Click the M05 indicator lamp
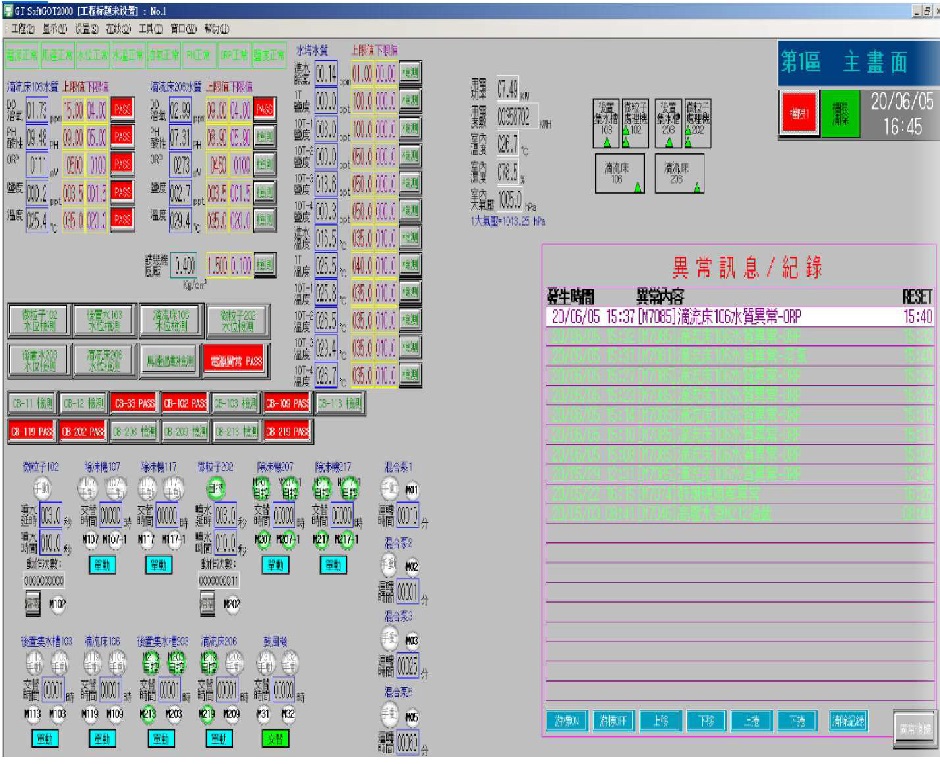 click(412, 715)
